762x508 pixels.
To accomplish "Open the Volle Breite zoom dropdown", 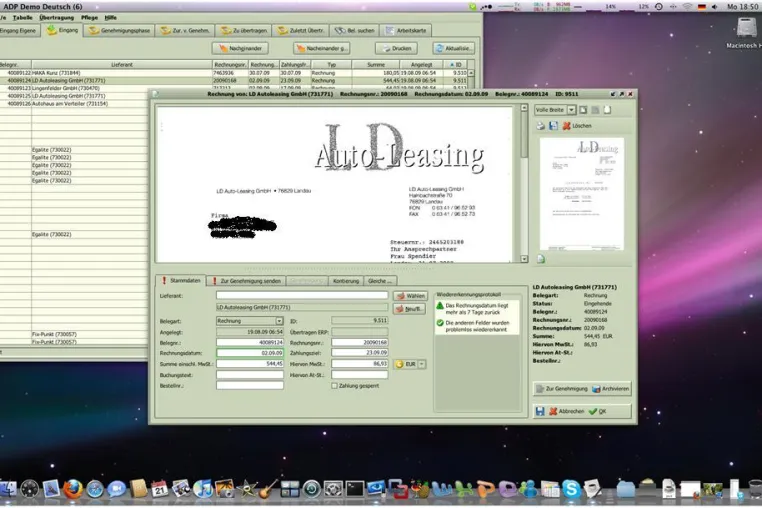I will point(572,110).
